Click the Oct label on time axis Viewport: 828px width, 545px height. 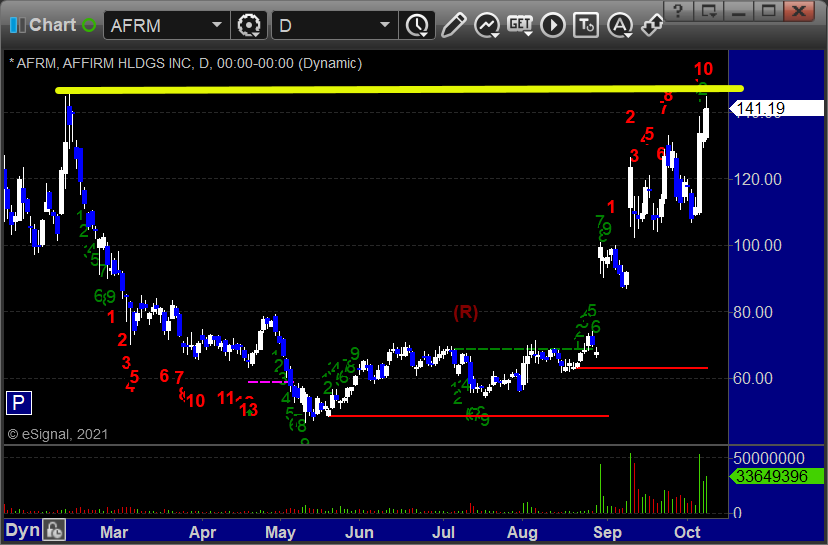687,532
